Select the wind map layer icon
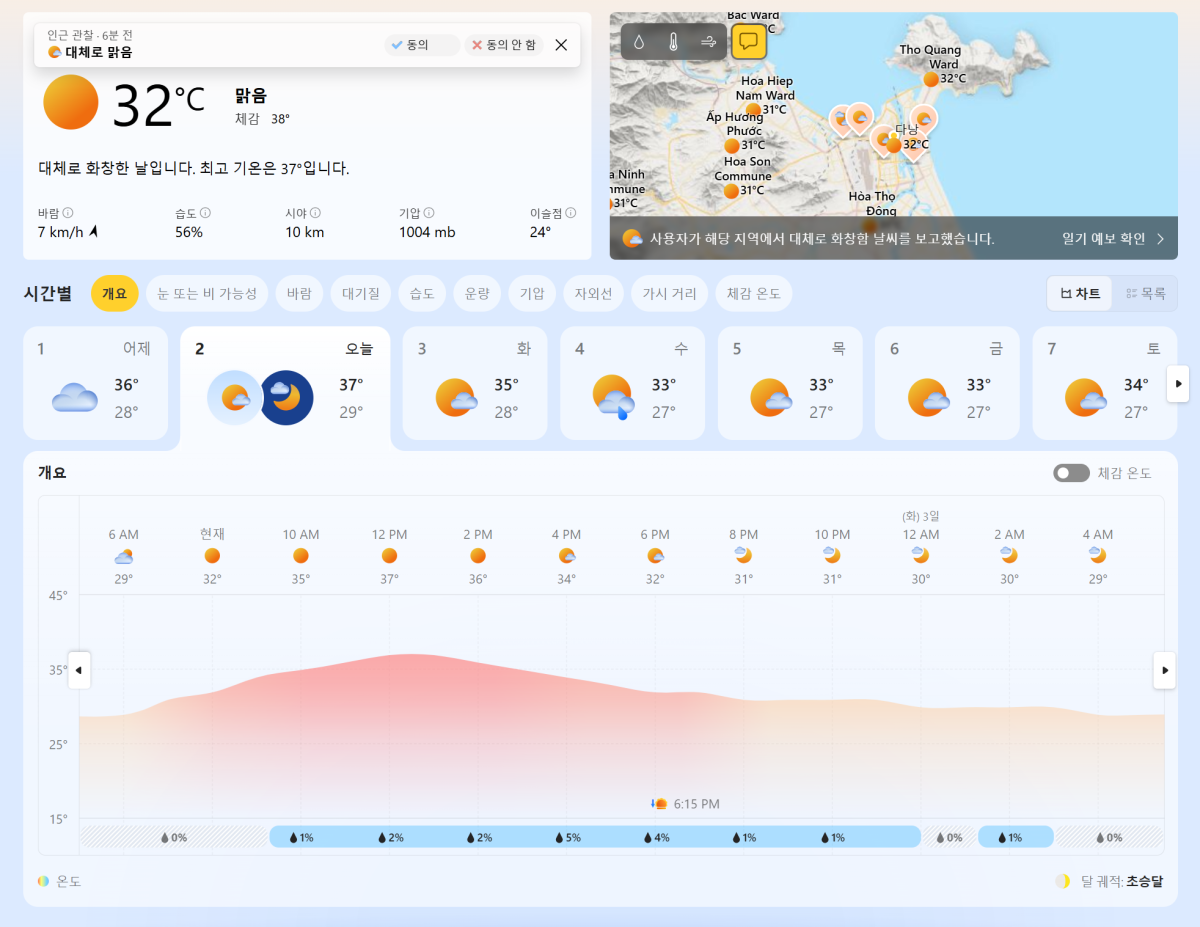This screenshot has height=927, width=1200. [x=708, y=42]
